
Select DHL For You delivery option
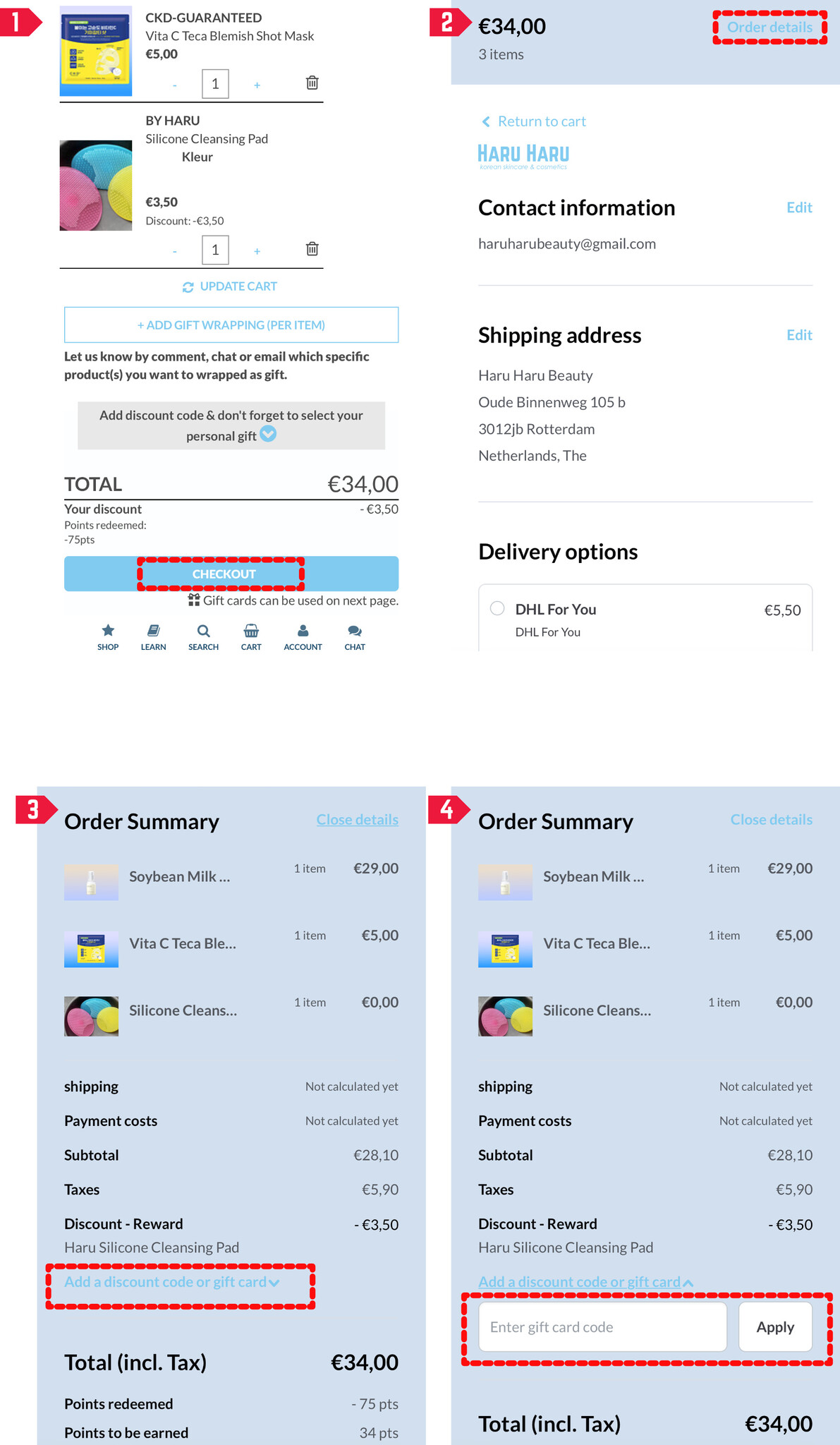pyautogui.click(x=497, y=609)
